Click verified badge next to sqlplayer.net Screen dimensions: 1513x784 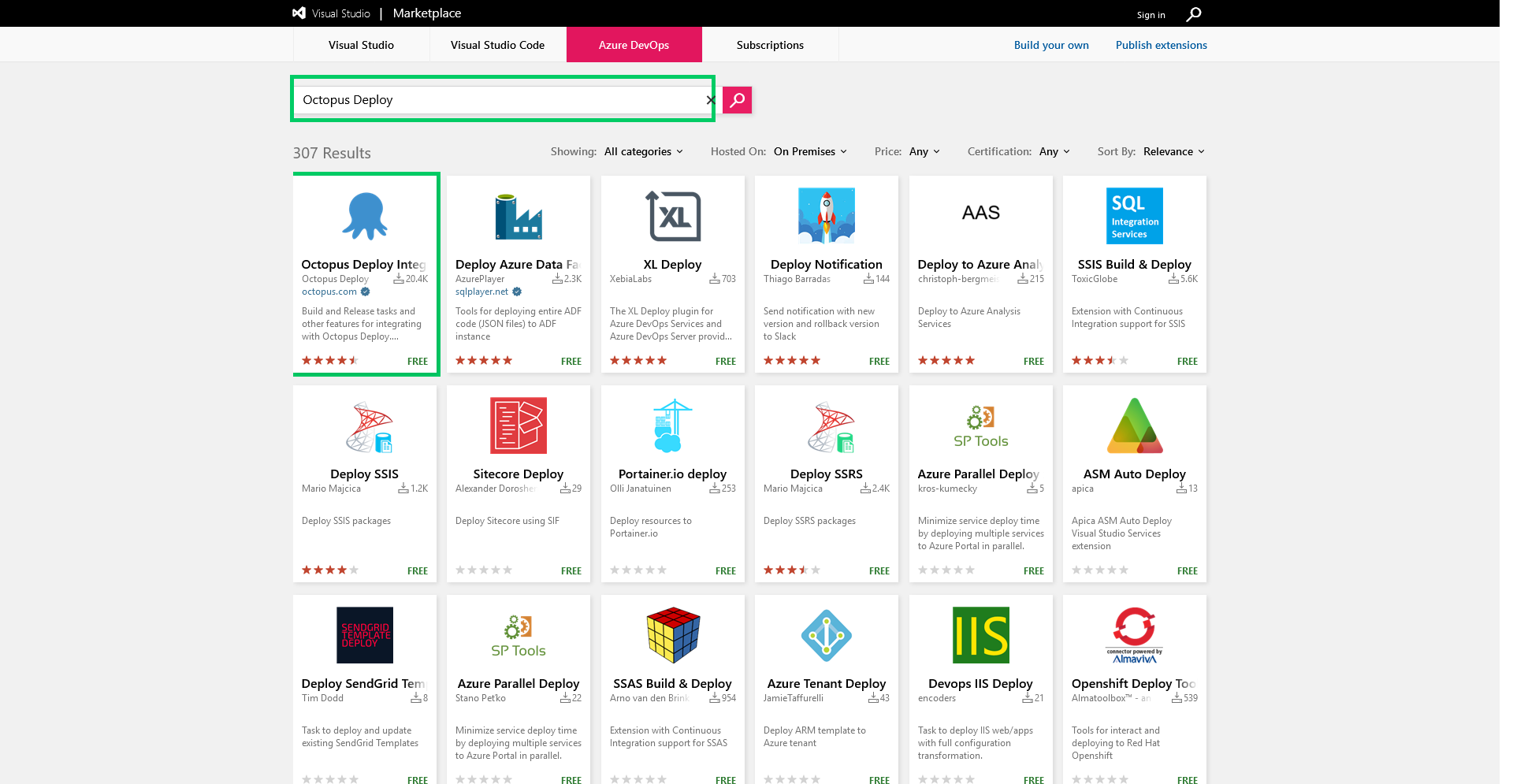517,292
